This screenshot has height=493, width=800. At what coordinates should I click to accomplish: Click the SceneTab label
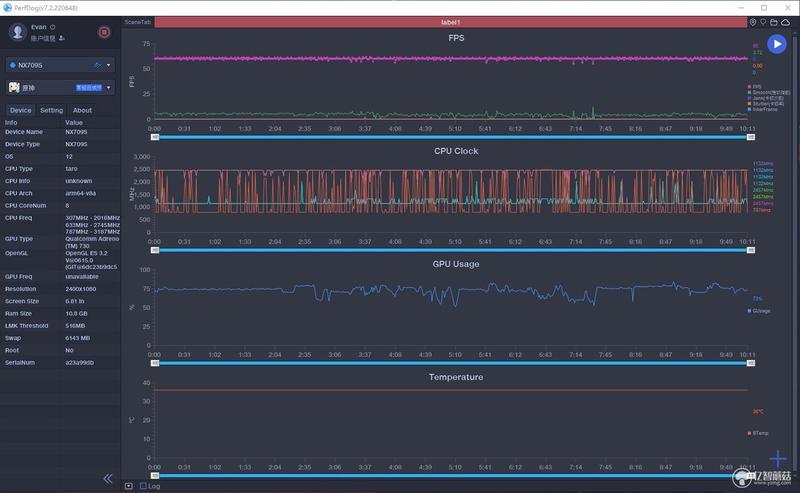coord(138,22)
